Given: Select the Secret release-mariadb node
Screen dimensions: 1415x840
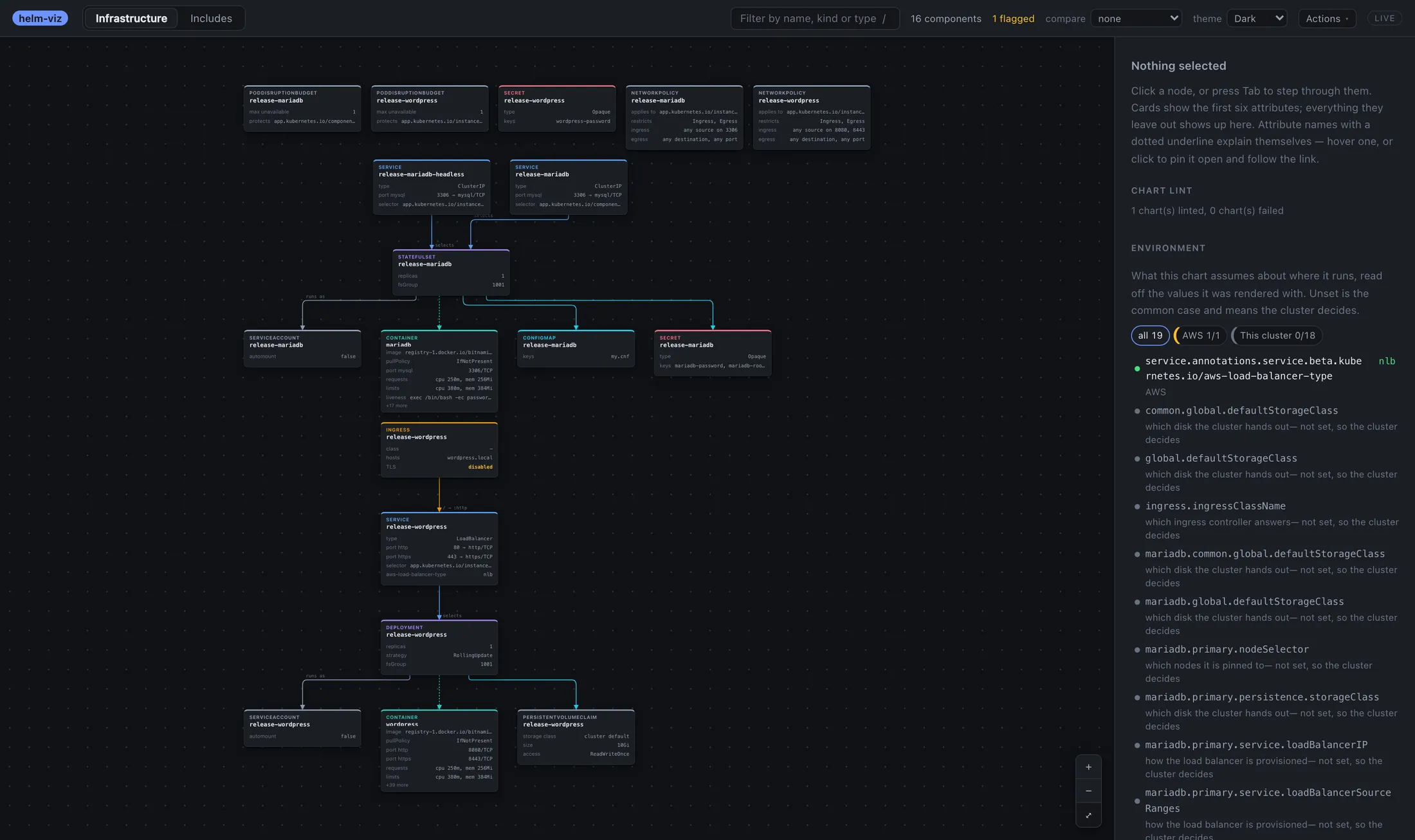Looking at the screenshot, I should (x=713, y=352).
